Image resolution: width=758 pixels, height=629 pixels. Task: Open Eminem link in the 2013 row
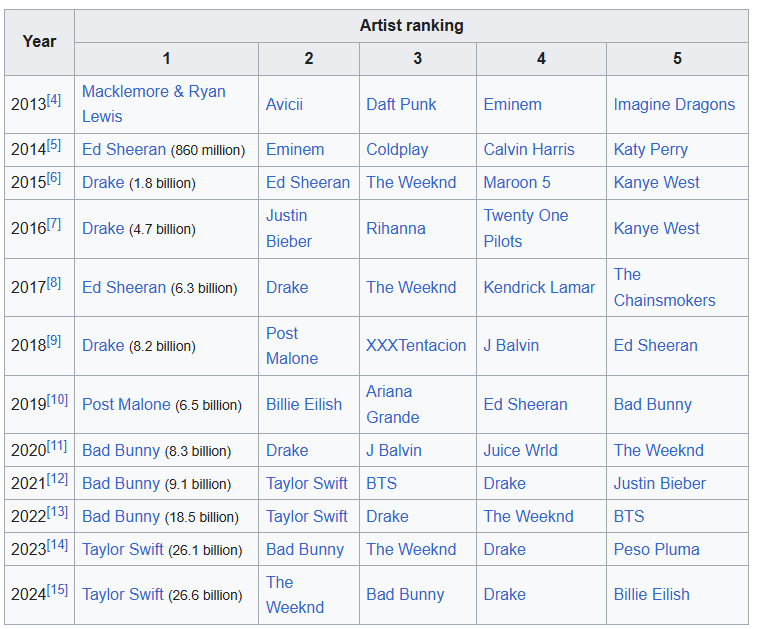coord(512,104)
